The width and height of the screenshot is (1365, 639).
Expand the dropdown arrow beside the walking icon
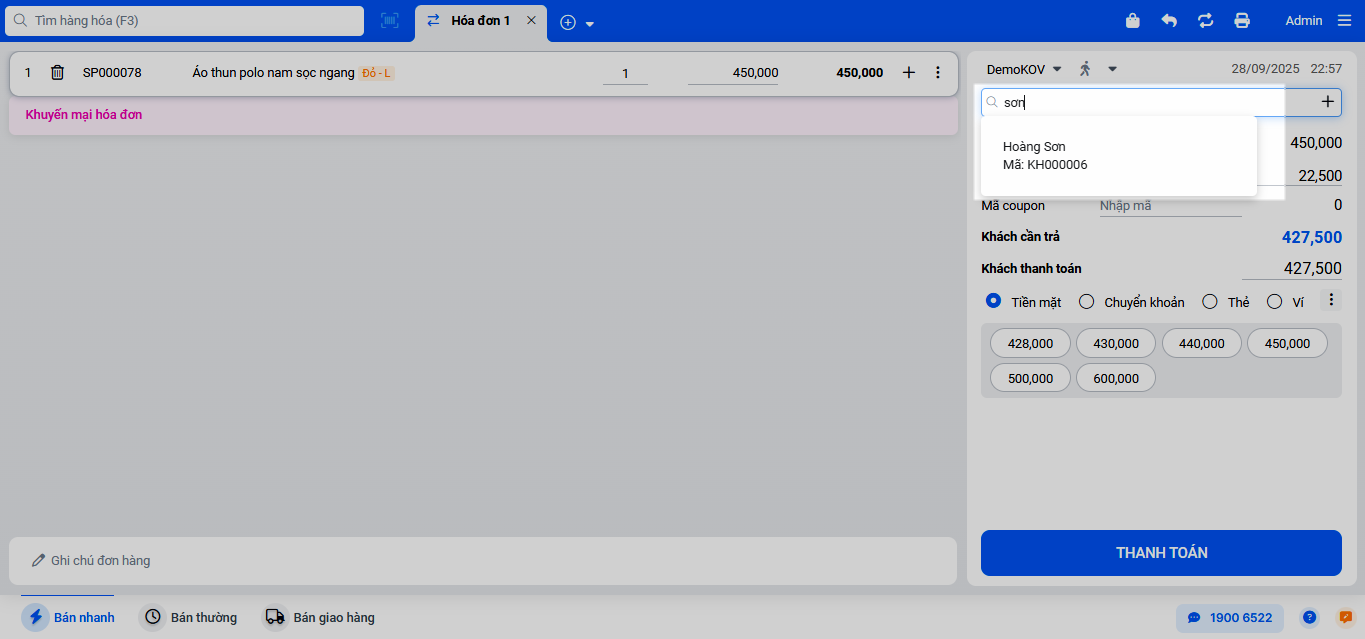click(1112, 69)
